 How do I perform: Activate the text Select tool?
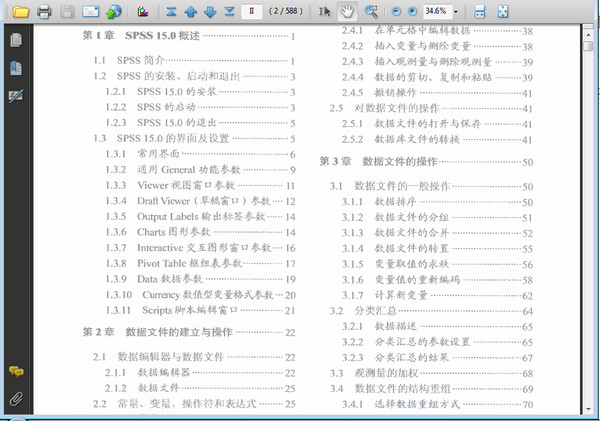pos(324,12)
